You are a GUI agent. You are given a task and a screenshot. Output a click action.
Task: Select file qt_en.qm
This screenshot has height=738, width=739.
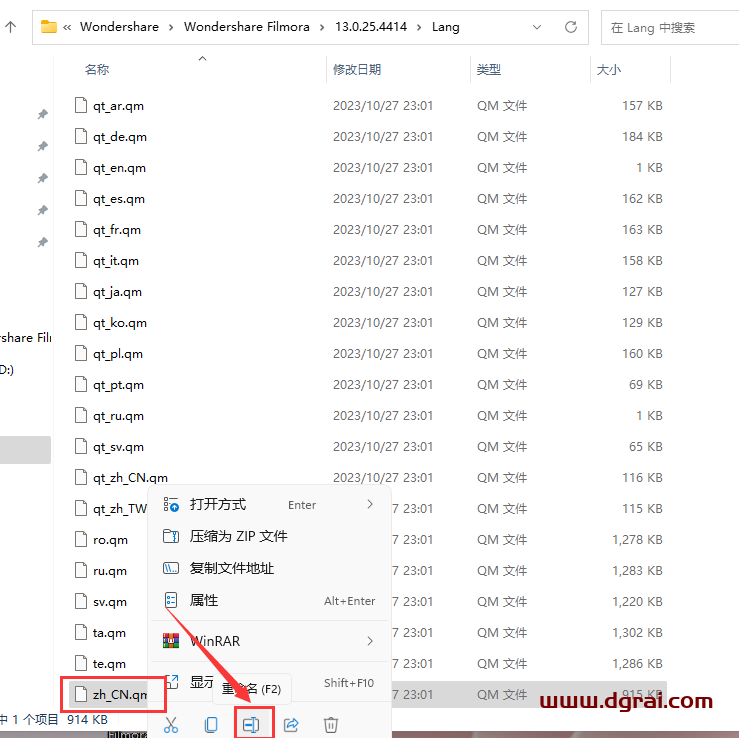click(x=119, y=168)
